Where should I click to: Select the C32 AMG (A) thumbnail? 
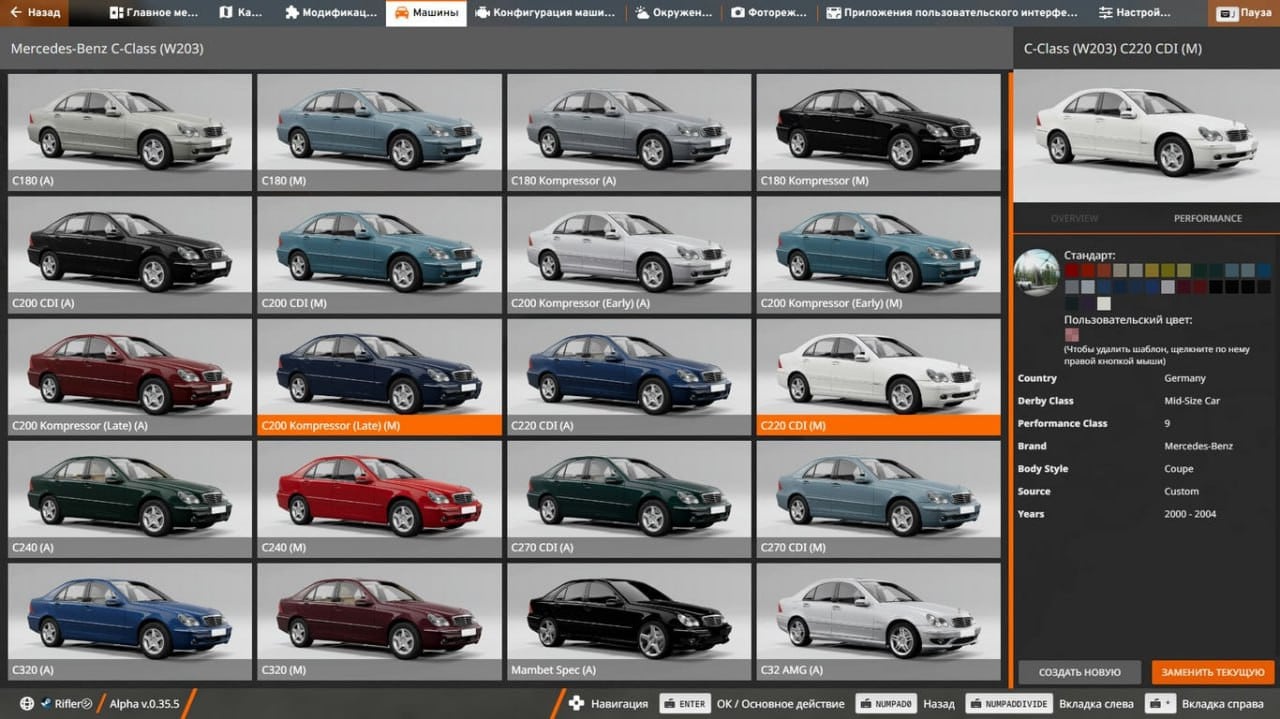pyautogui.click(x=879, y=621)
